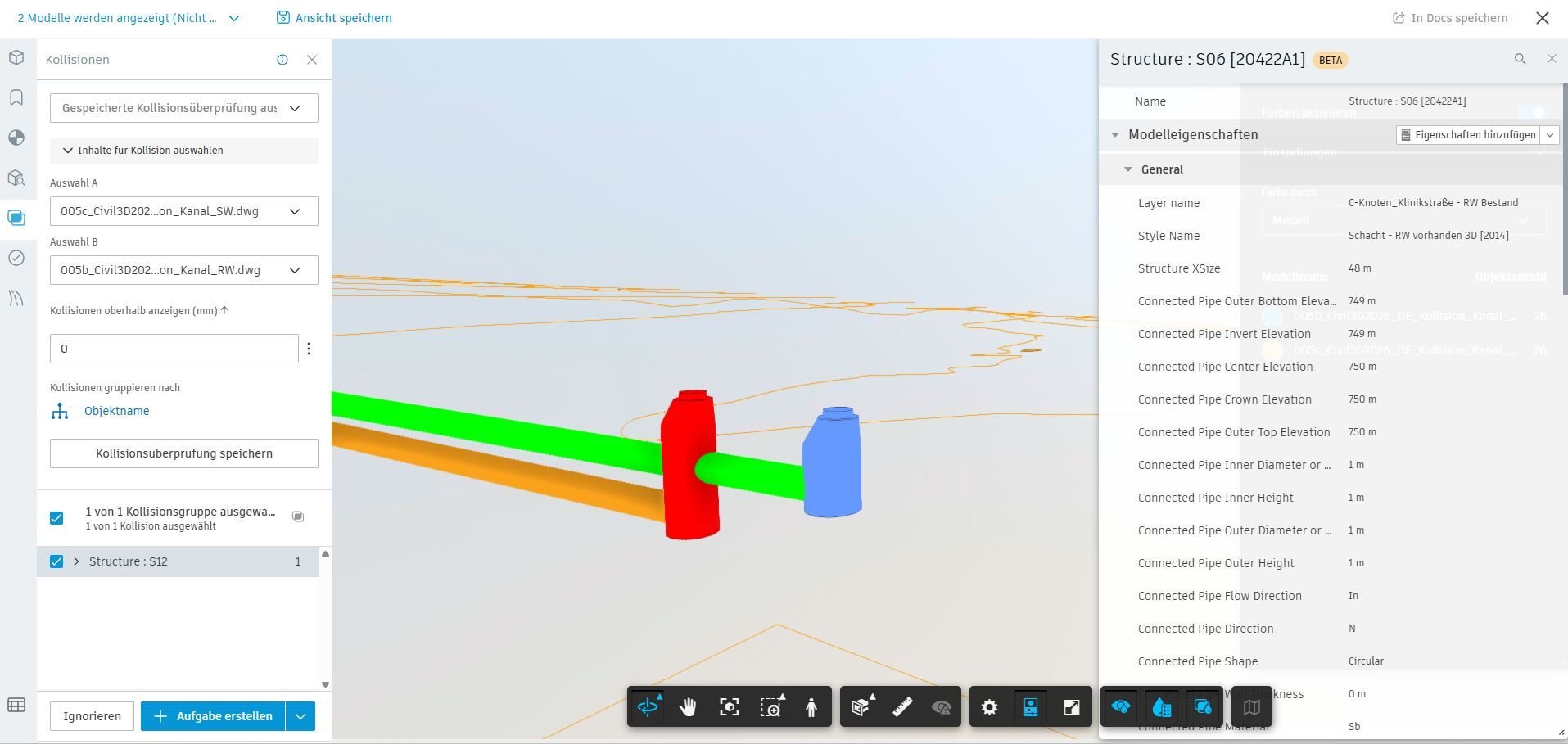The height and width of the screenshot is (744, 1568).
Task: Open the Auswahl A model dropdown
Action: click(x=184, y=211)
